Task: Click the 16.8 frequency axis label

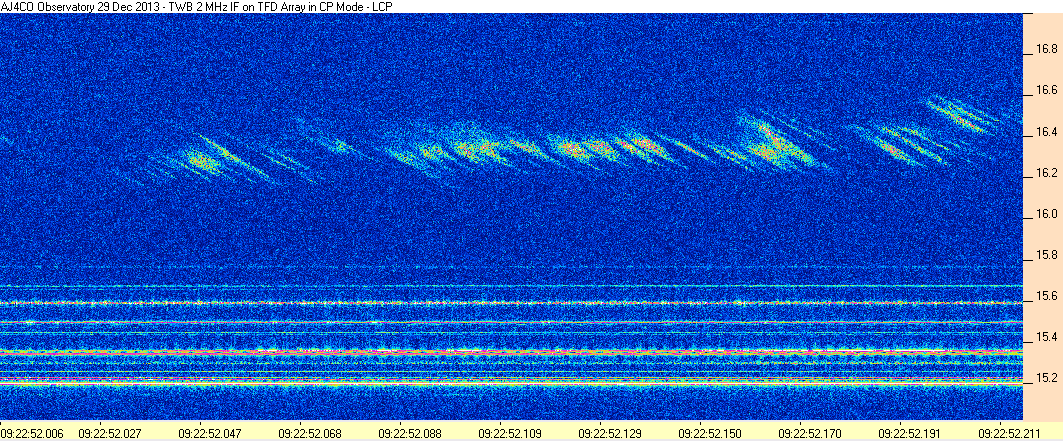Action: coord(1046,49)
